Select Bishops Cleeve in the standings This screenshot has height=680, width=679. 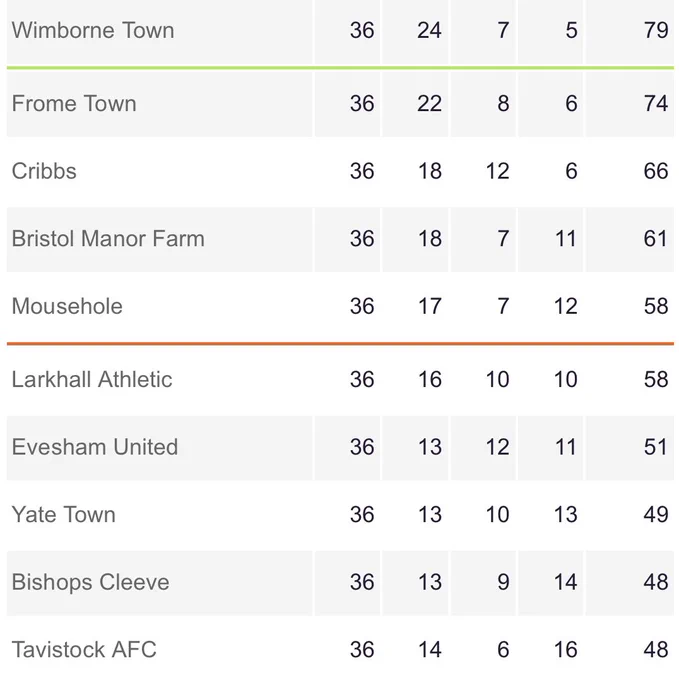(91, 582)
